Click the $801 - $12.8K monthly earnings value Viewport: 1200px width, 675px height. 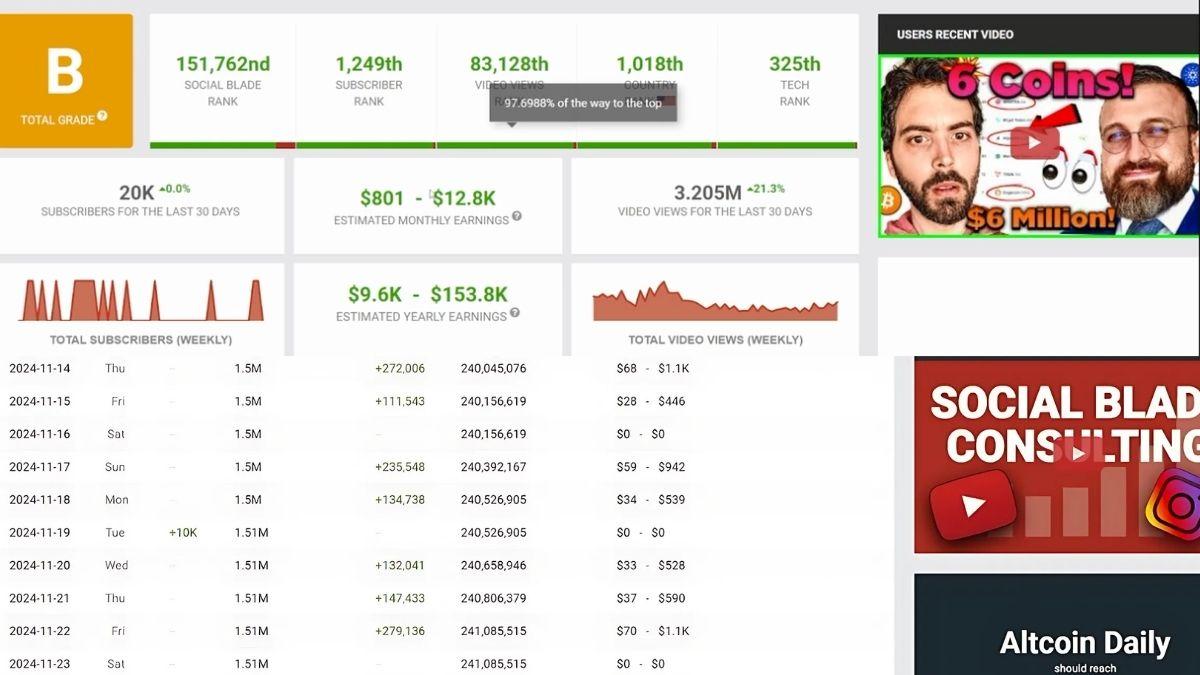pos(428,198)
